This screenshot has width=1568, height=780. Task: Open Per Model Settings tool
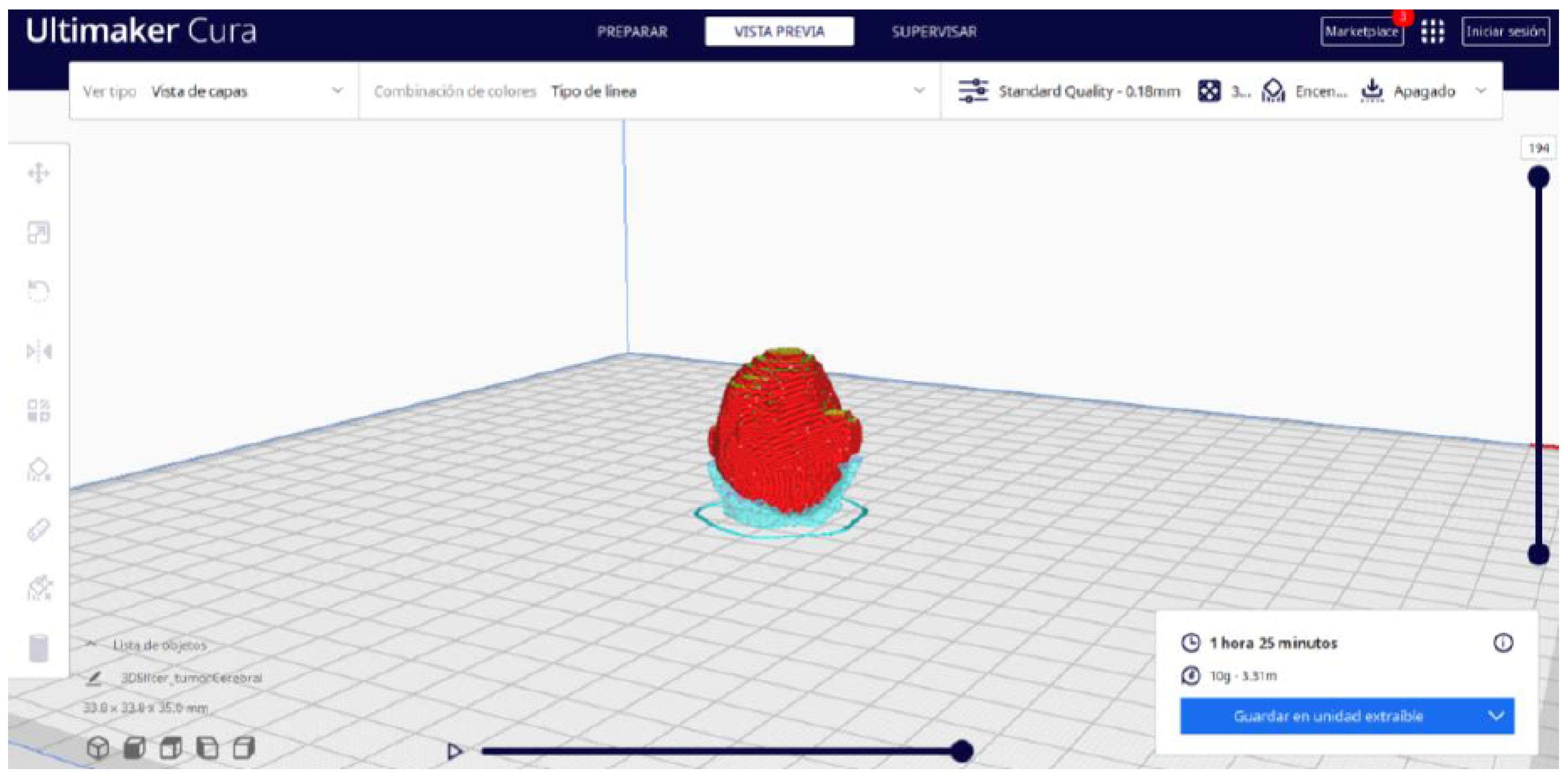[x=38, y=410]
